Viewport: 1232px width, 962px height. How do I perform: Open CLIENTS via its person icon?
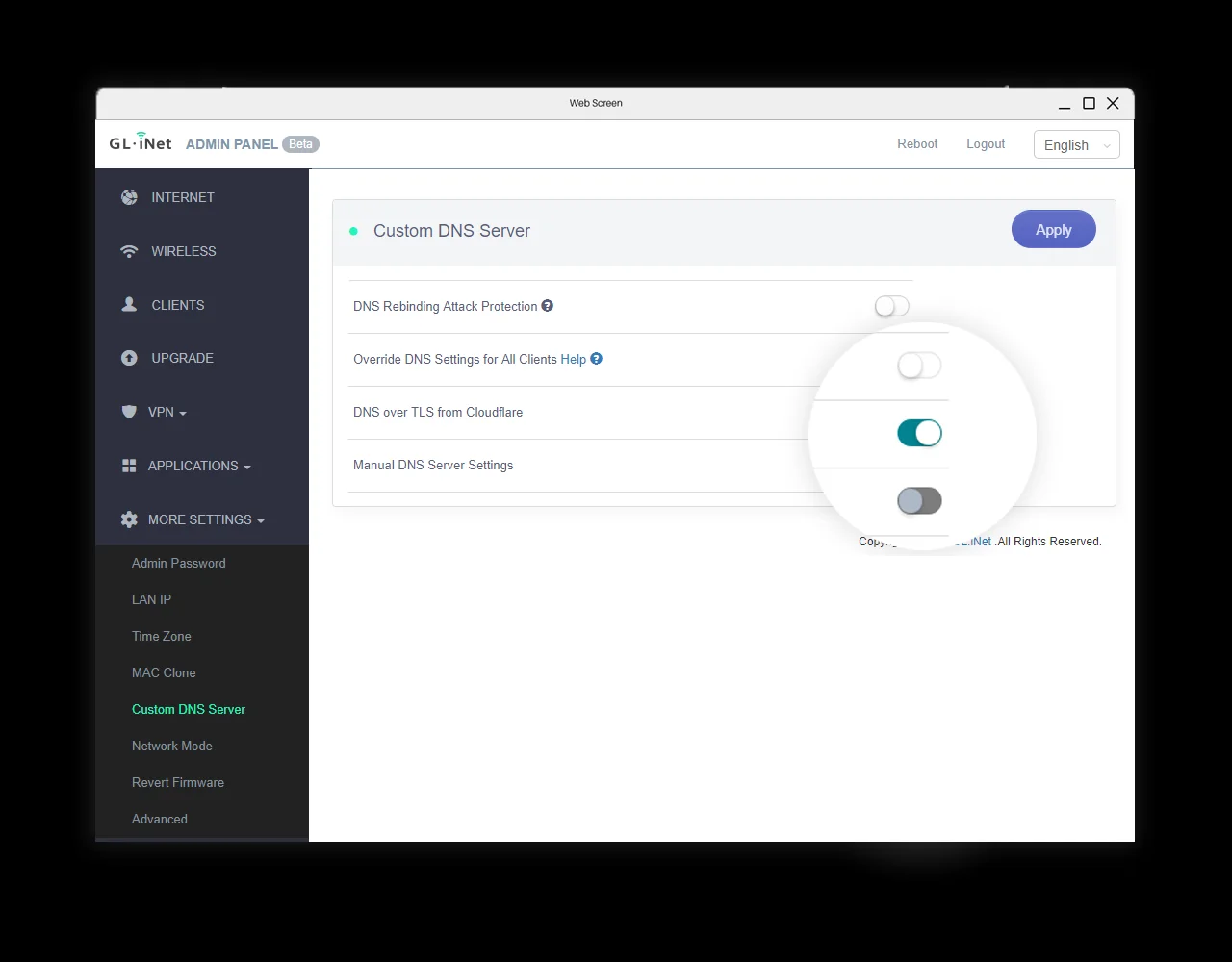[129, 304]
